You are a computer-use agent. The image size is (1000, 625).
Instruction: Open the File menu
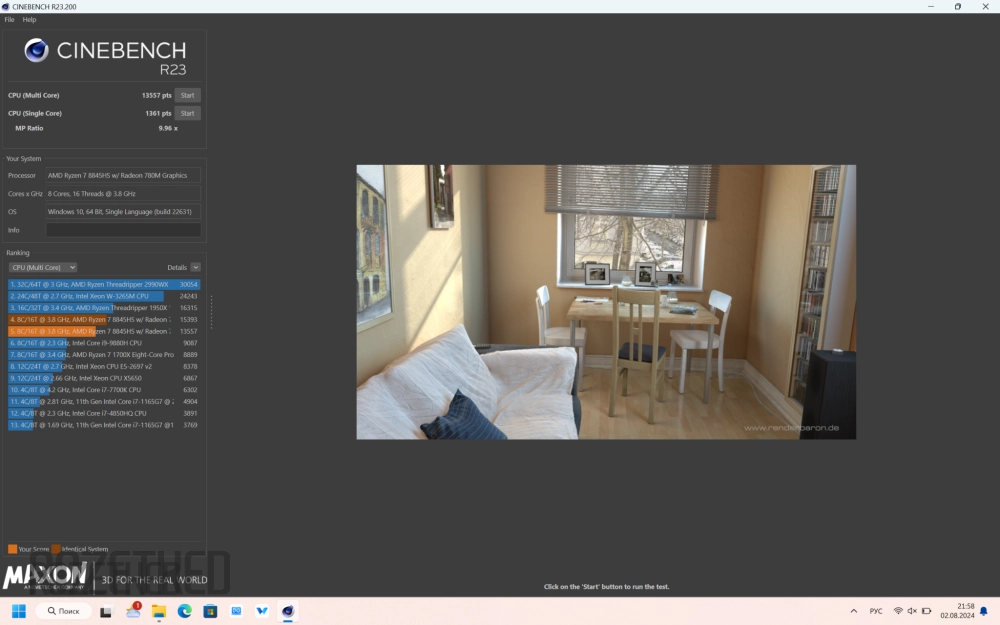click(9, 19)
